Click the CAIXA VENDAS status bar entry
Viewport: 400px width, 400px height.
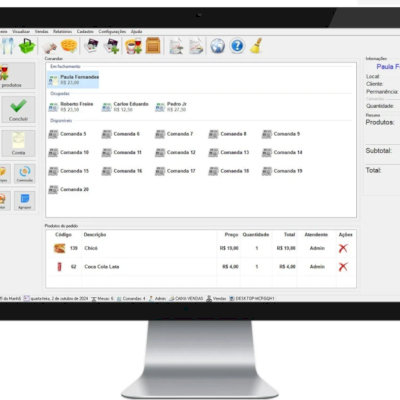pos(186,298)
